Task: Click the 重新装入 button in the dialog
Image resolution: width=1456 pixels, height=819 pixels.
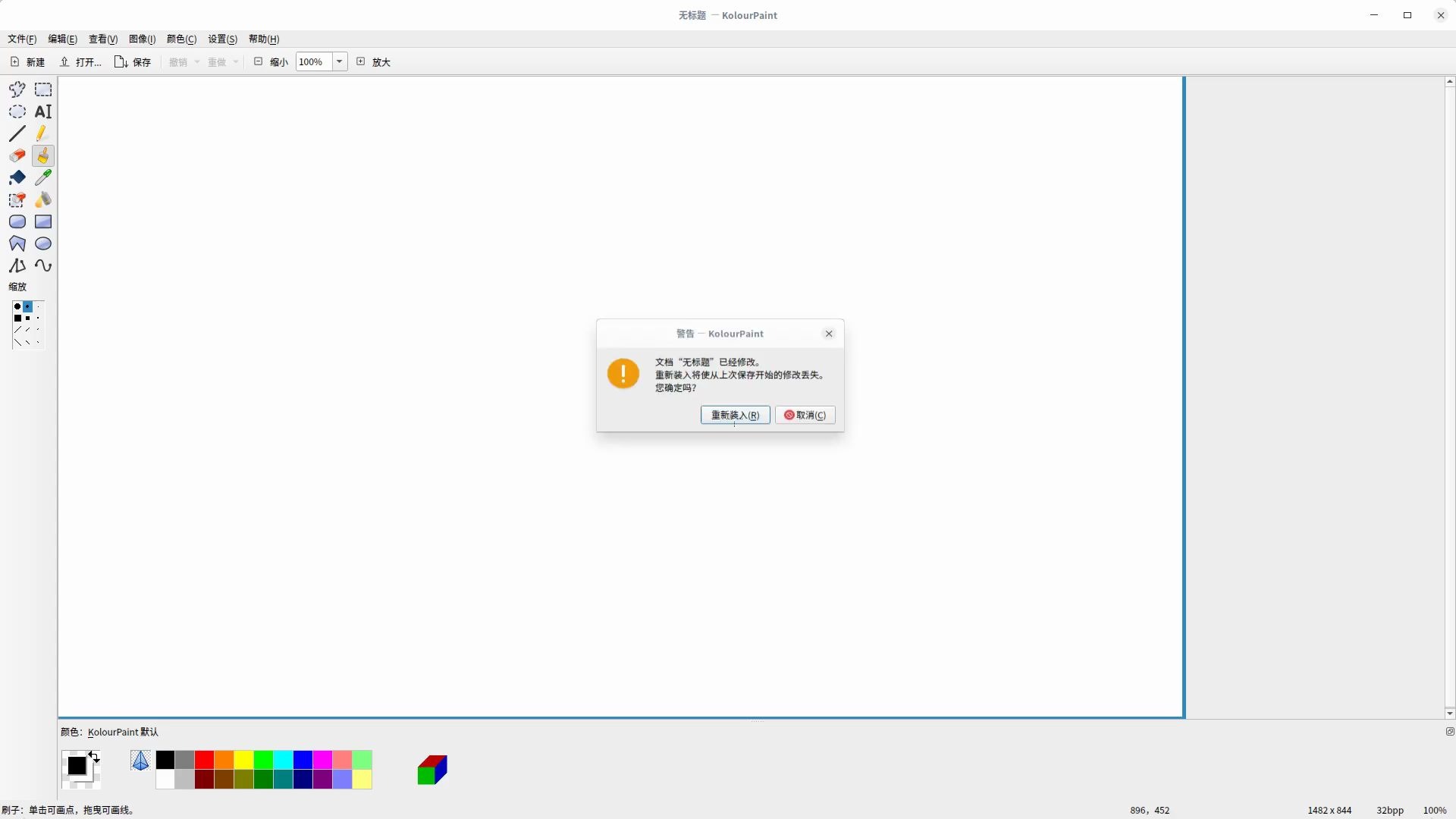Action: pyautogui.click(x=734, y=415)
